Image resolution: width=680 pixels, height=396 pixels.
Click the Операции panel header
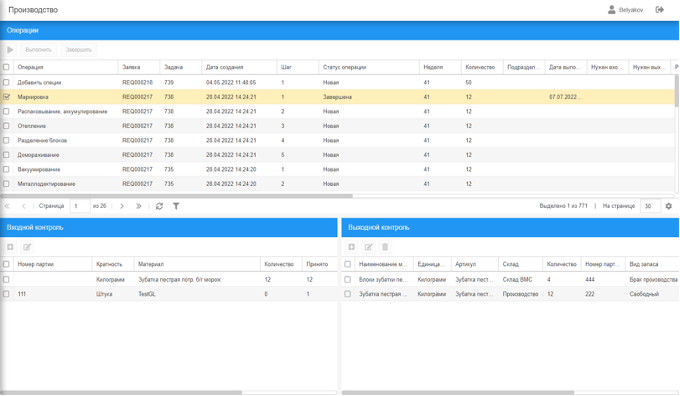[340, 30]
